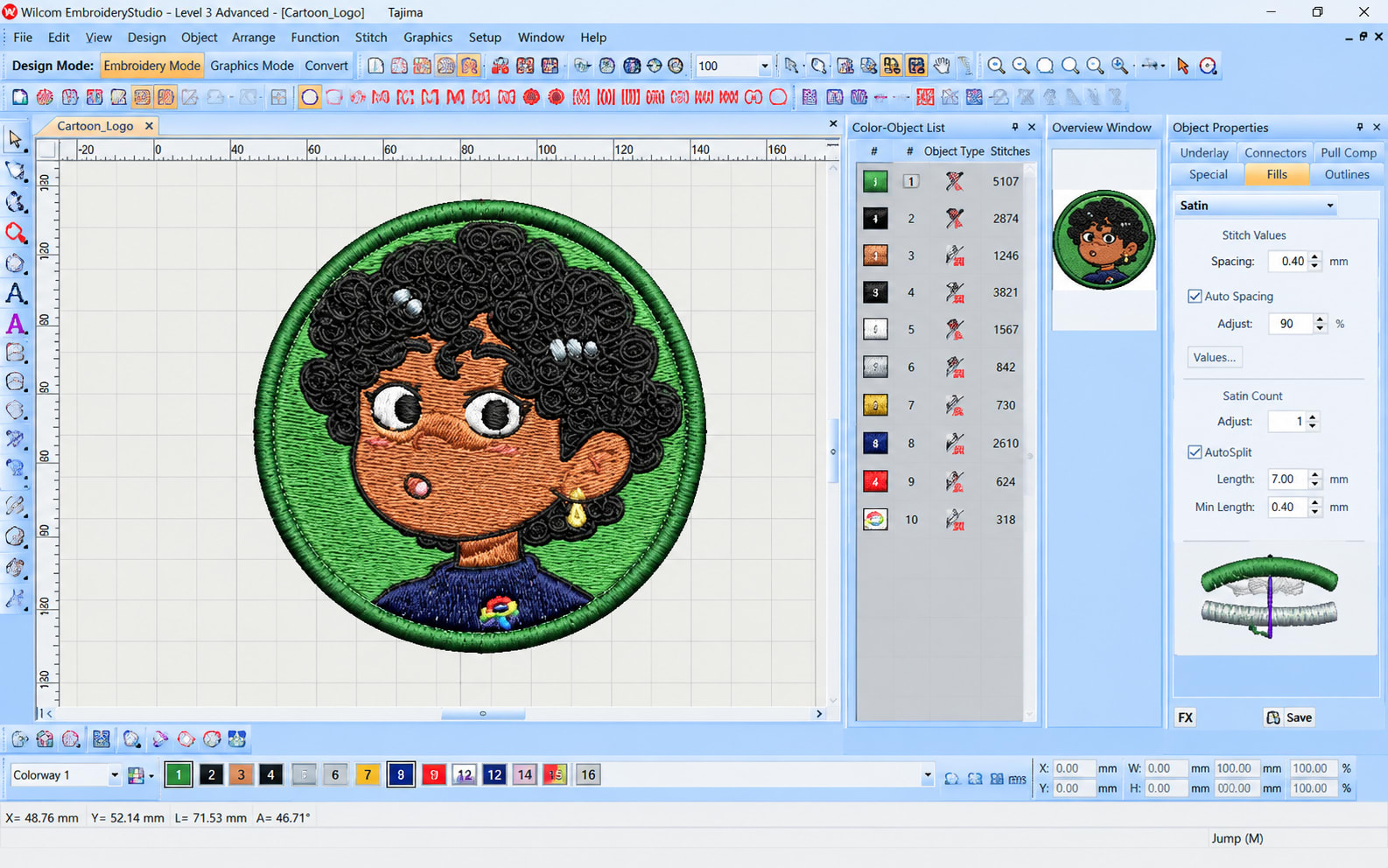Click the Reshape Object tool below the select arrow
1388x868 pixels.
[15, 171]
